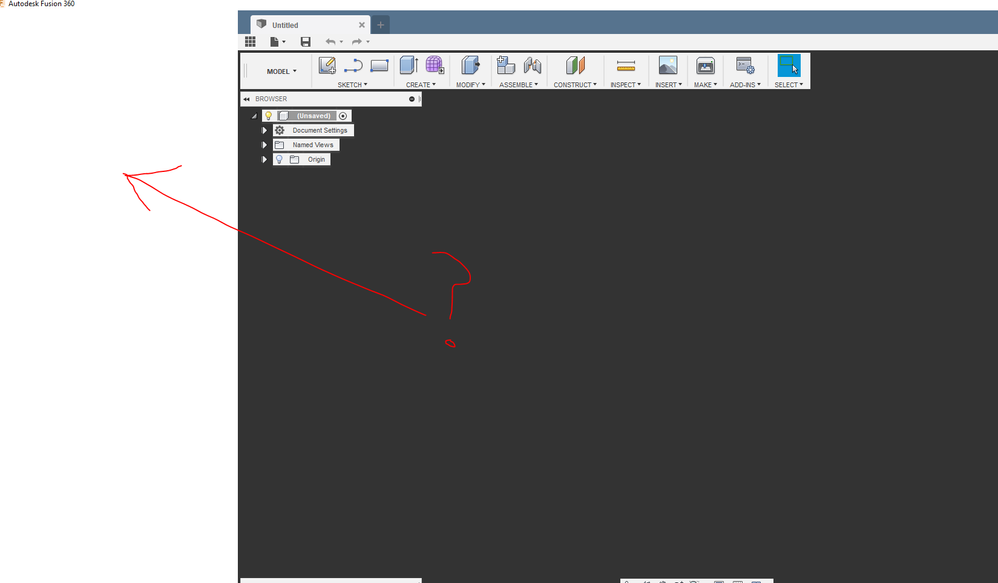Open the INSERT dropdown menu
The image size is (998, 583).
tap(668, 85)
